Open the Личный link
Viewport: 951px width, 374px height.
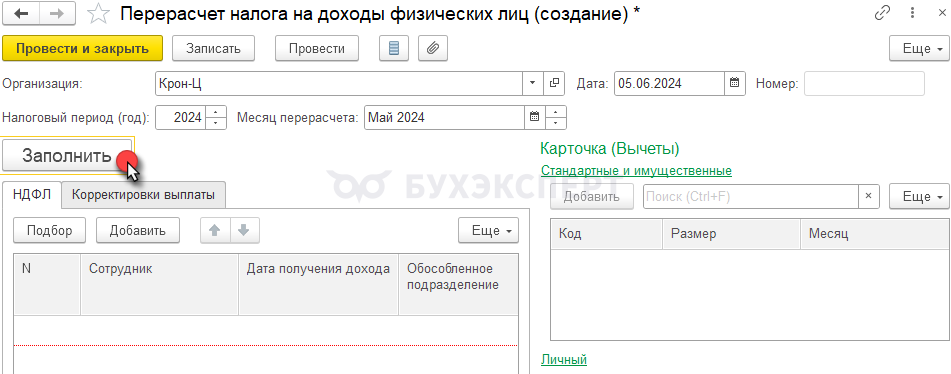(x=563, y=359)
